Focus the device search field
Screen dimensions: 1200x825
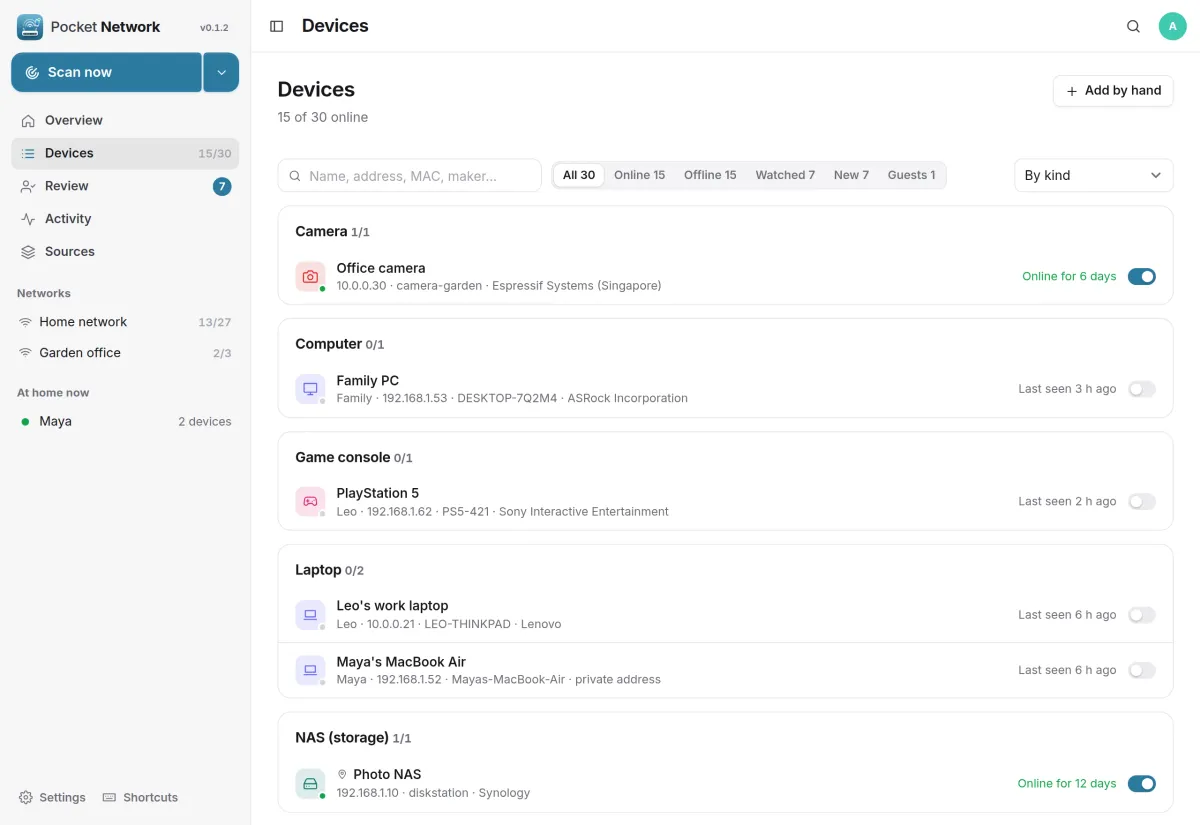[409, 175]
